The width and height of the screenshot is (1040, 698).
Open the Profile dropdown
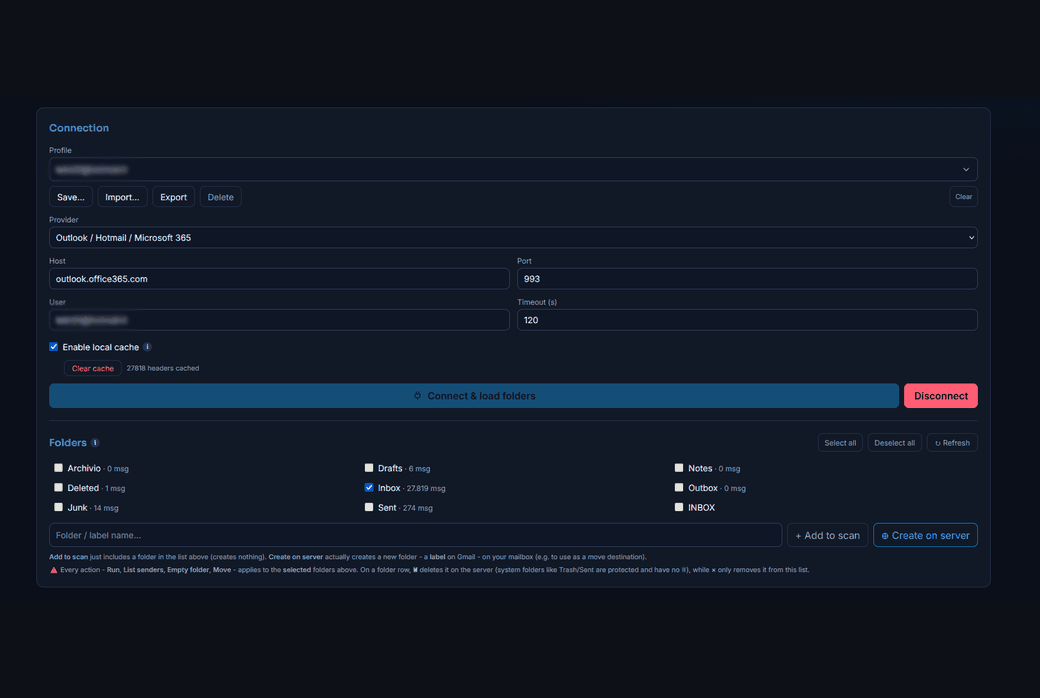click(x=513, y=169)
